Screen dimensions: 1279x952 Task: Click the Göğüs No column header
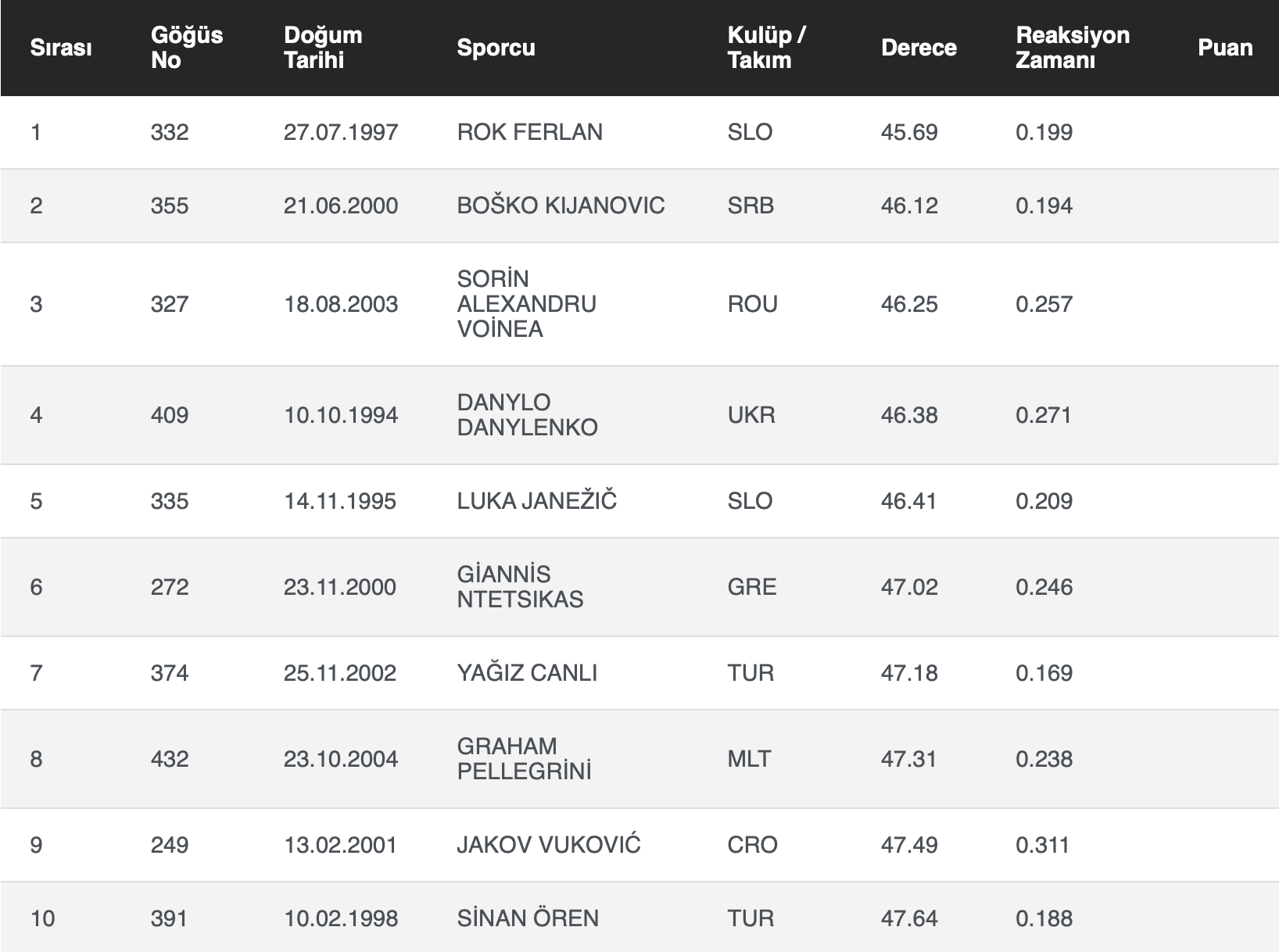(187, 48)
